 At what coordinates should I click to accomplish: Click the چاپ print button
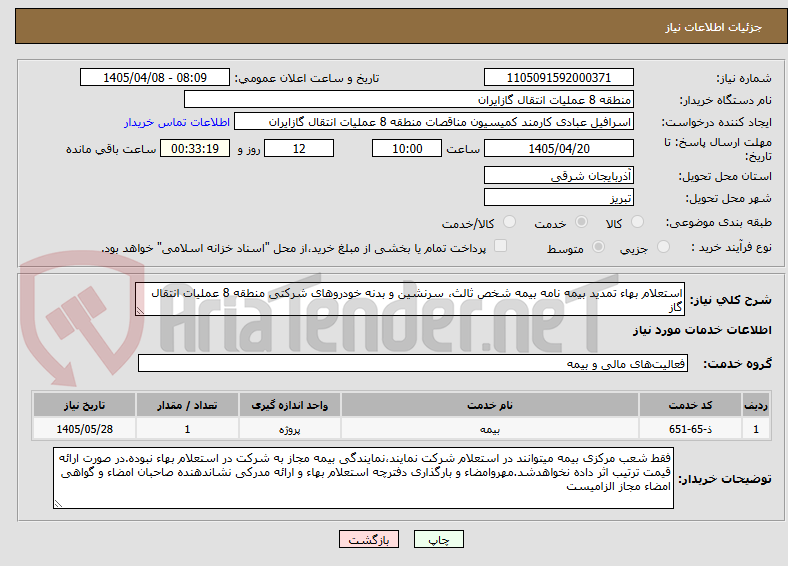coord(439,539)
